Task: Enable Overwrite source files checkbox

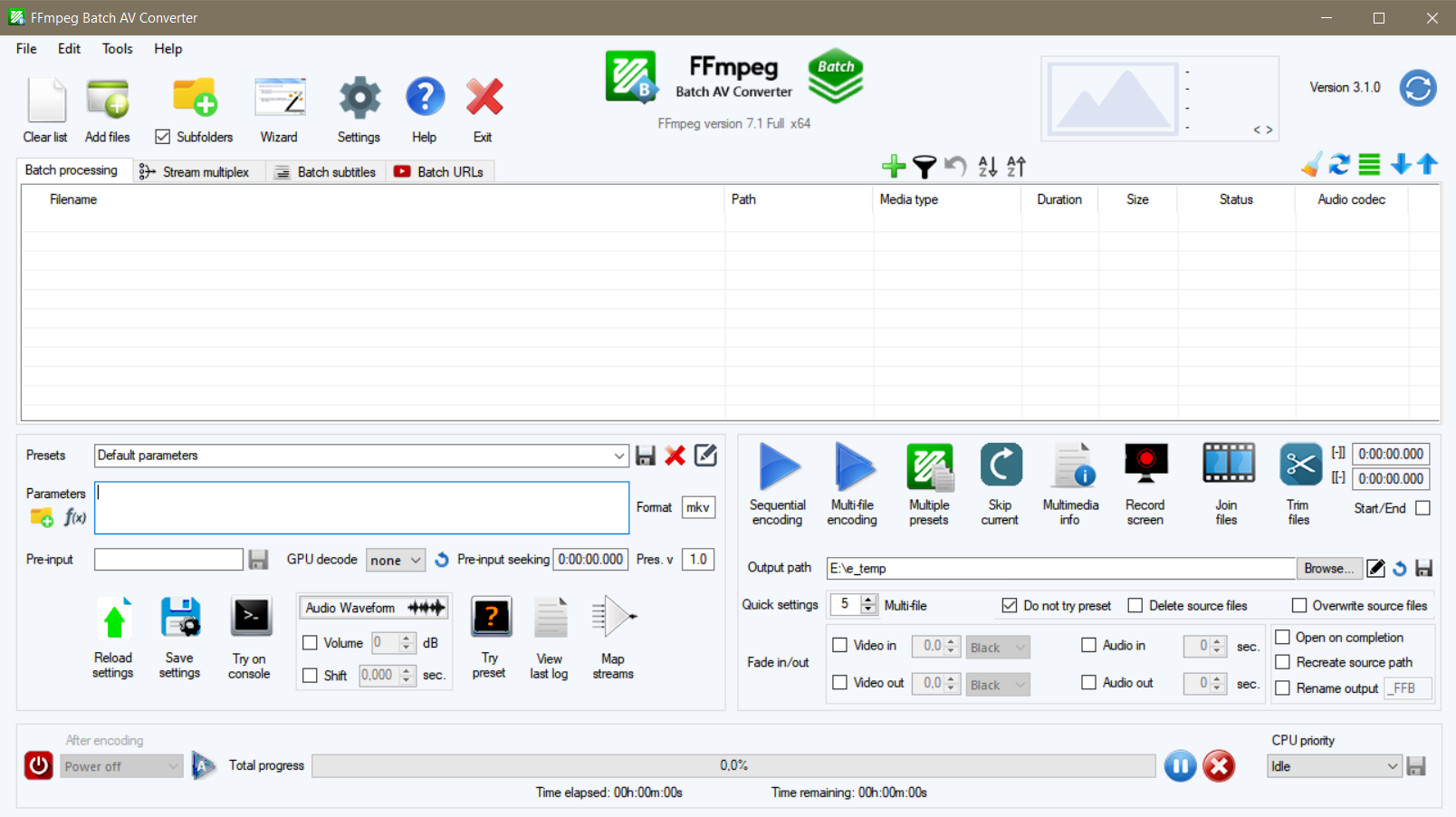Action: (x=1299, y=605)
